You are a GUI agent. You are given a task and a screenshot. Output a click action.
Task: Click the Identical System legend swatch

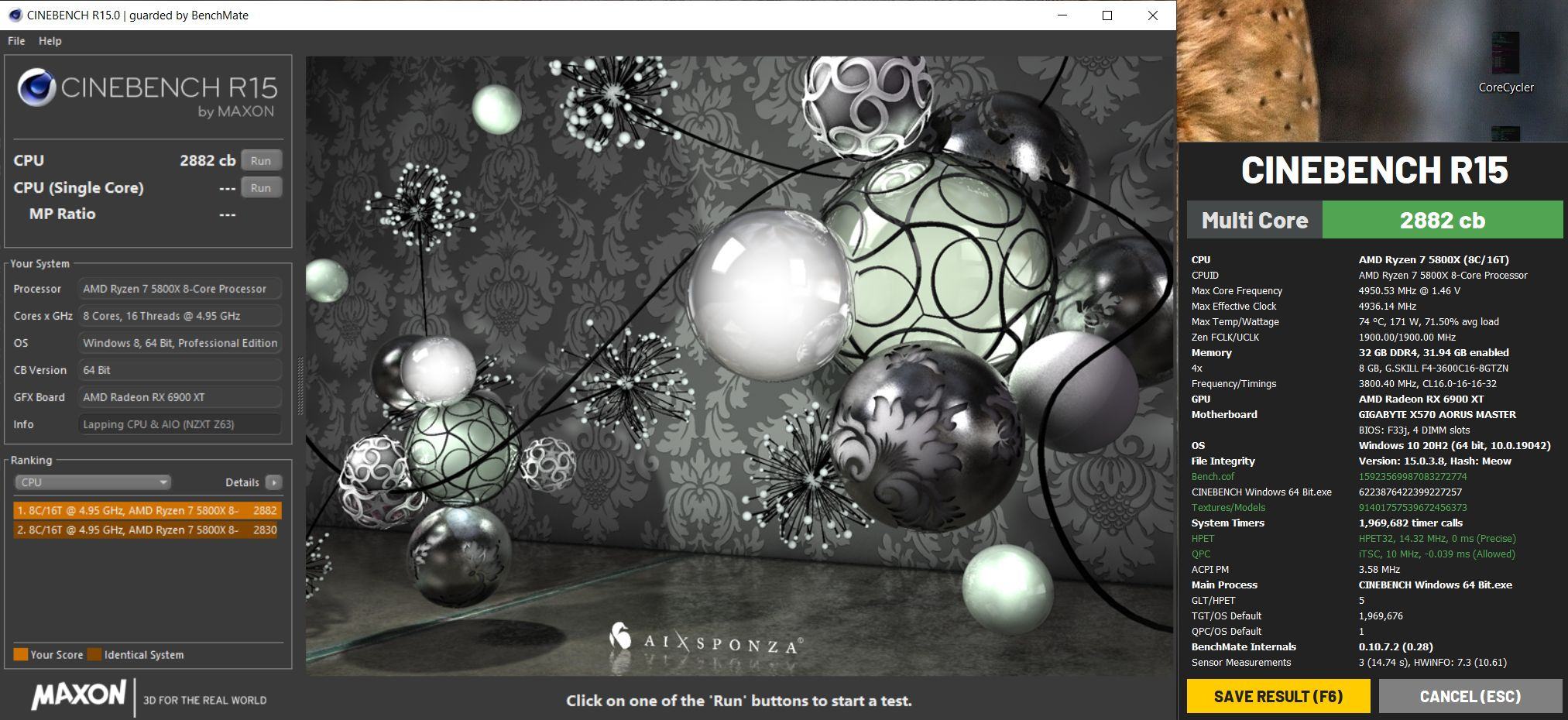(x=94, y=654)
